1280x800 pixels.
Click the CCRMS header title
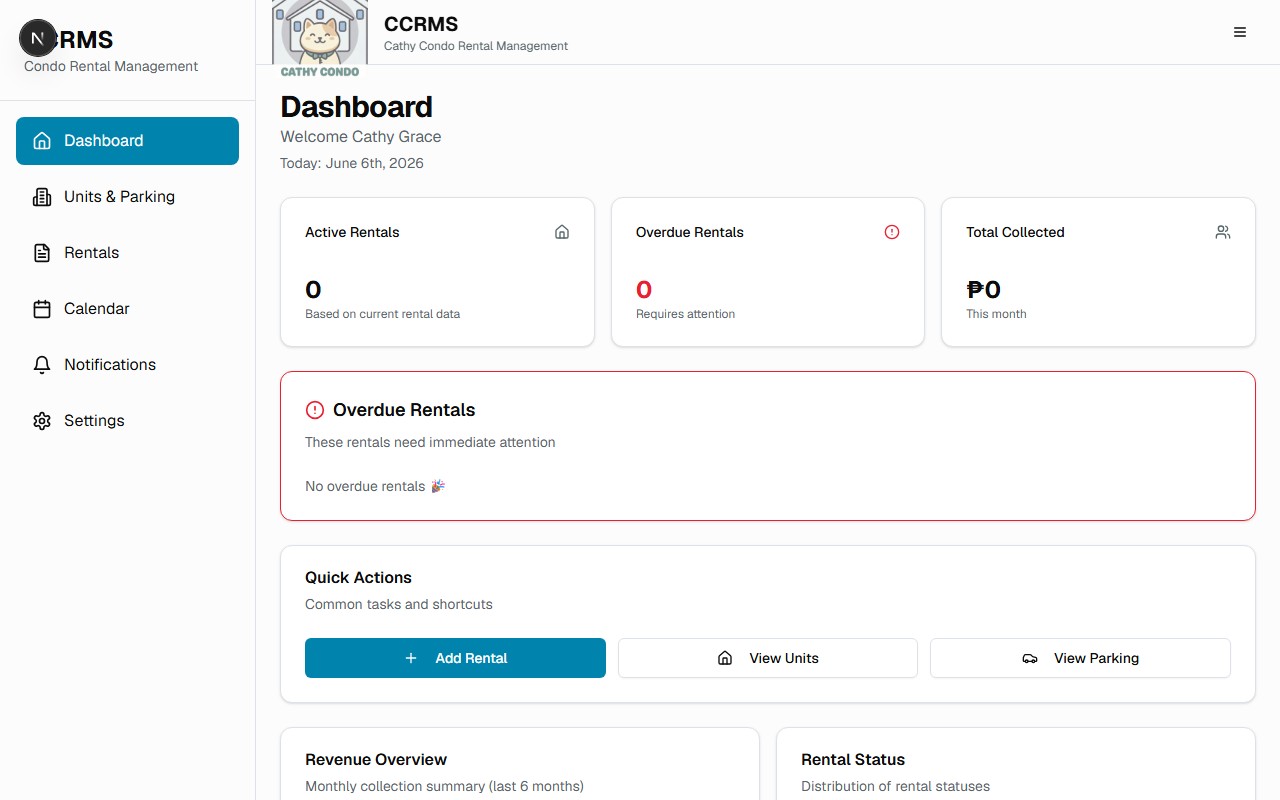[x=421, y=24]
